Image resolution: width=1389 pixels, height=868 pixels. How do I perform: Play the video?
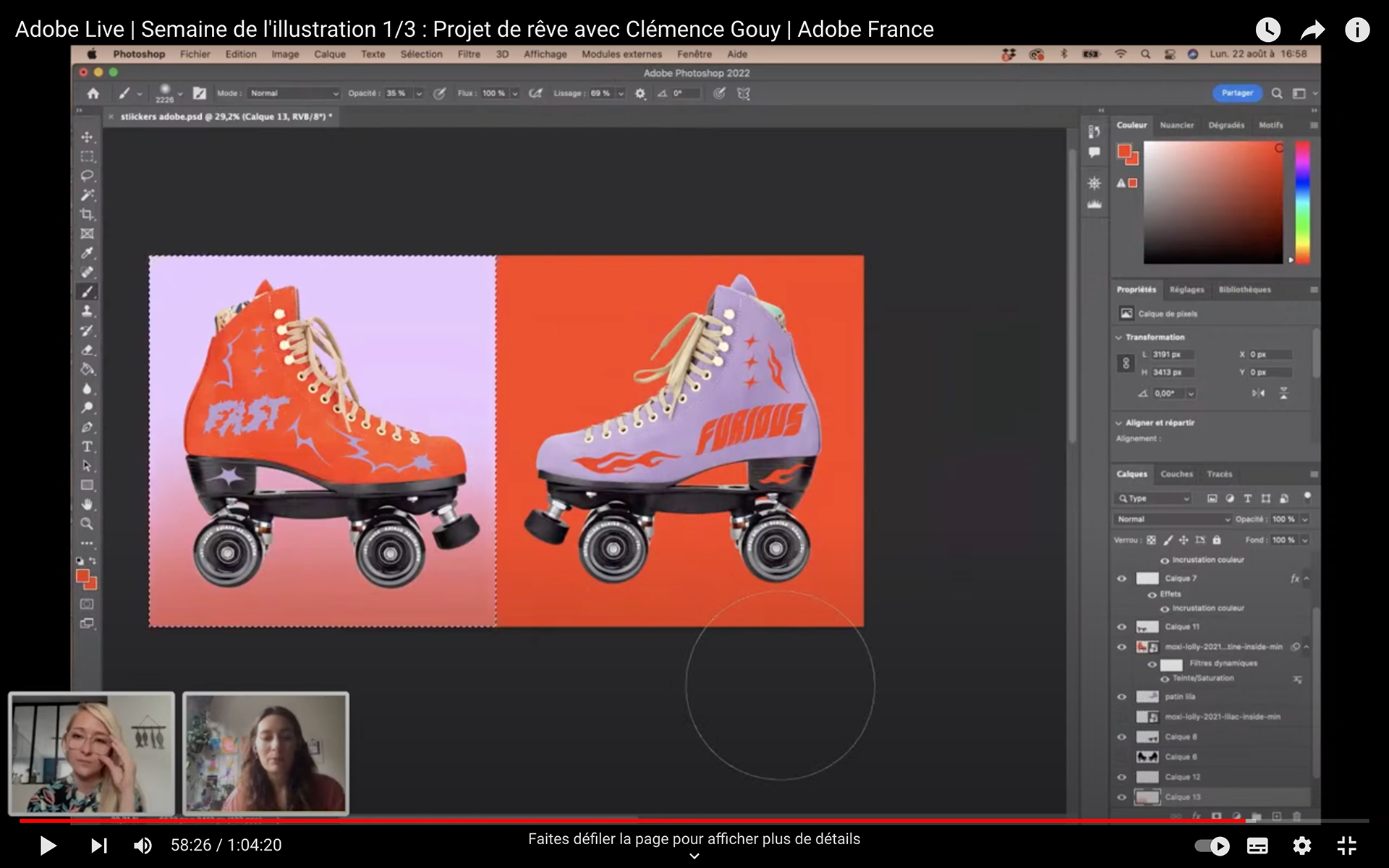click(x=48, y=845)
